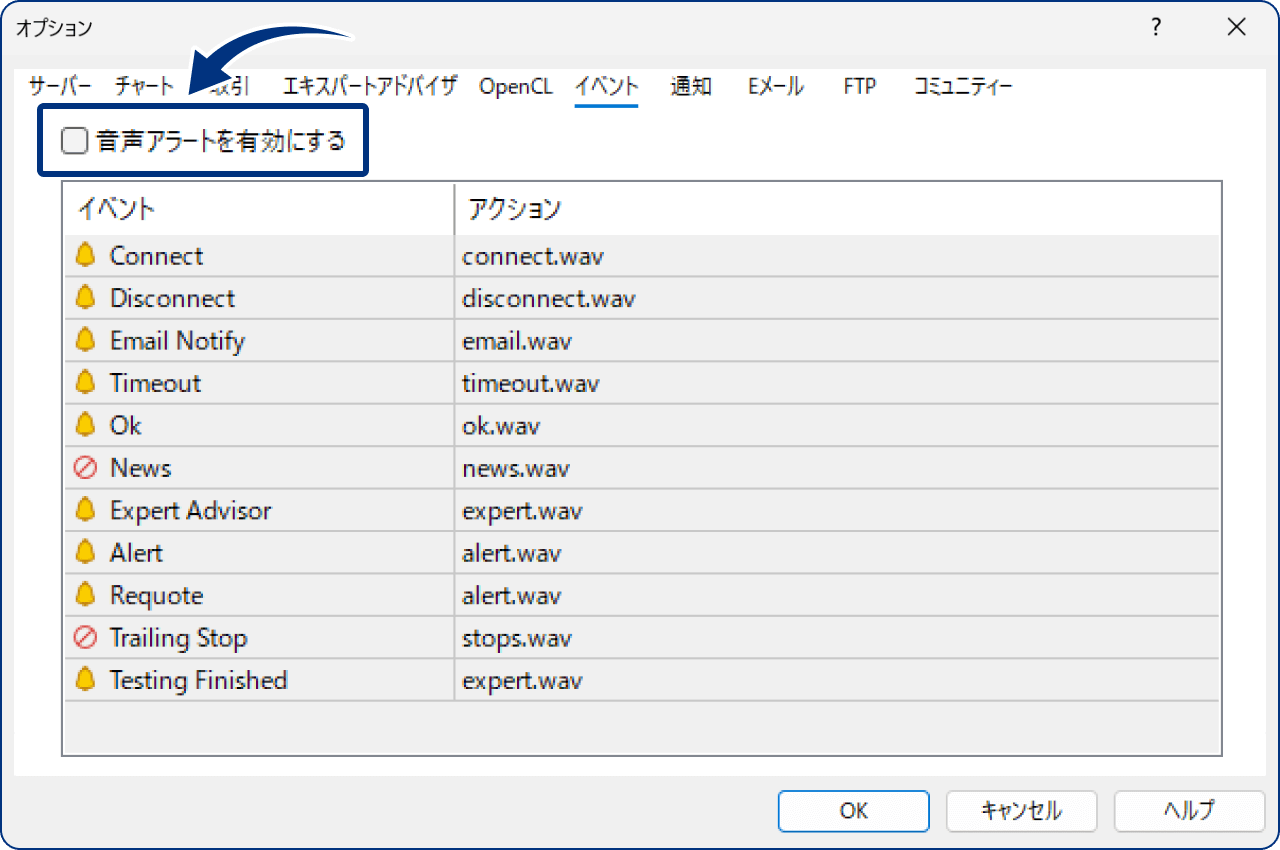Switch to the 通知 tab
Image resolution: width=1280 pixels, height=850 pixels.
tap(690, 86)
